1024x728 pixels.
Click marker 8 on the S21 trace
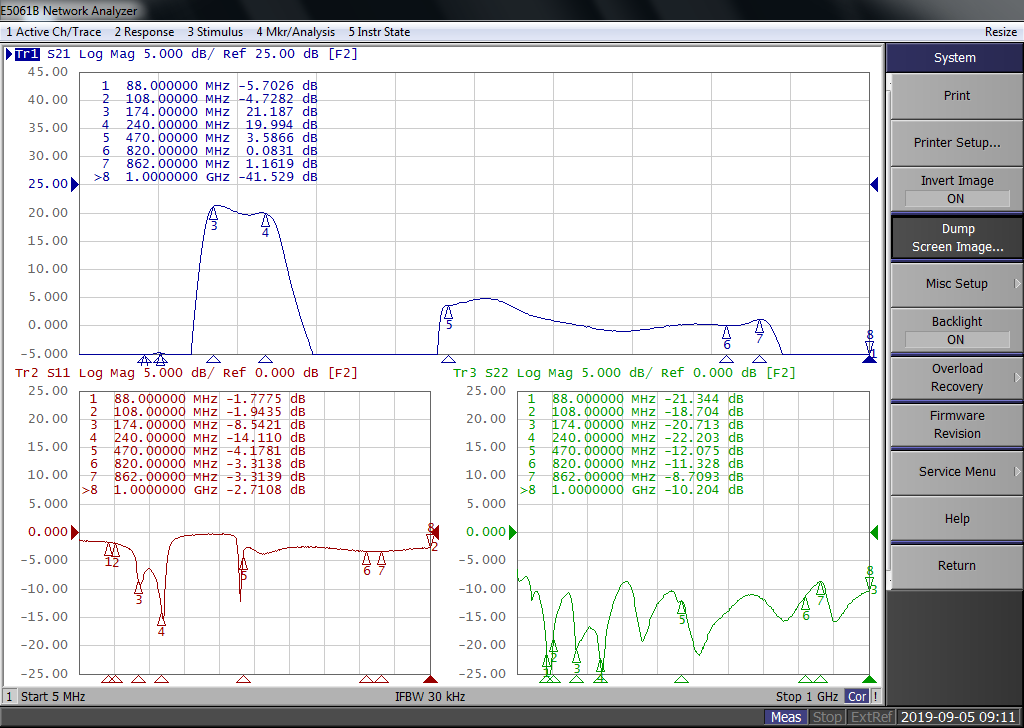coord(869,341)
